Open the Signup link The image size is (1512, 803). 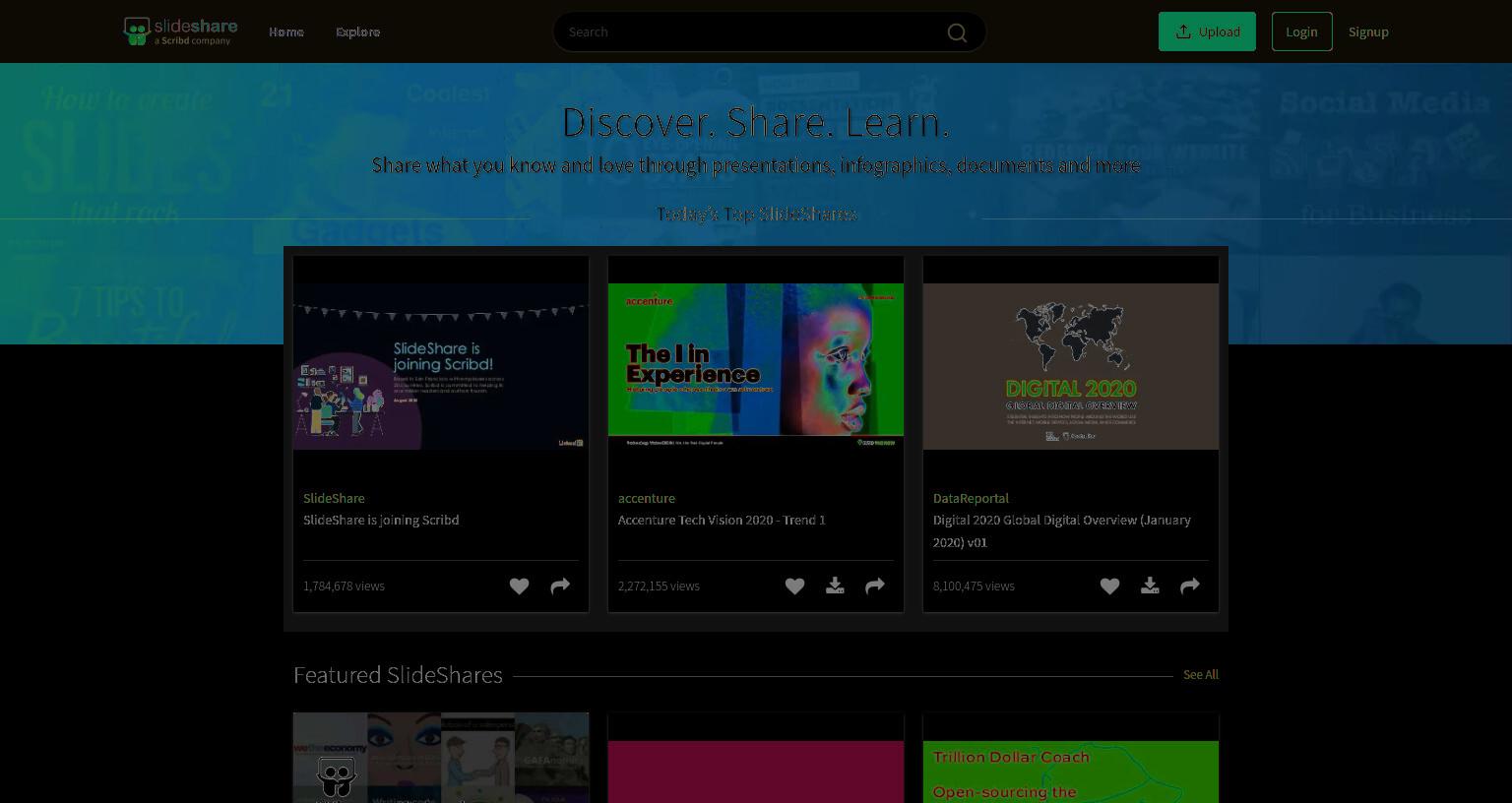point(1368,31)
